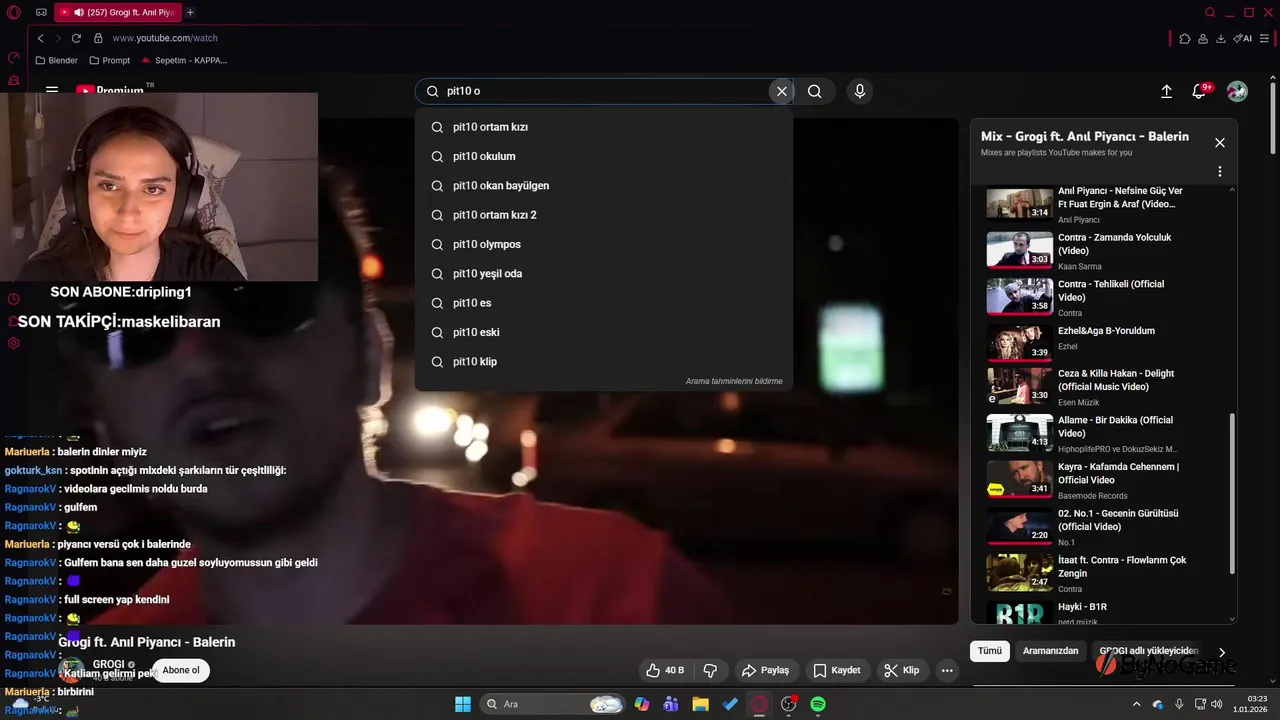1280x720 pixels.
Task: Select suggestion 'pit10 ortam kızı'
Action: [x=604, y=127]
